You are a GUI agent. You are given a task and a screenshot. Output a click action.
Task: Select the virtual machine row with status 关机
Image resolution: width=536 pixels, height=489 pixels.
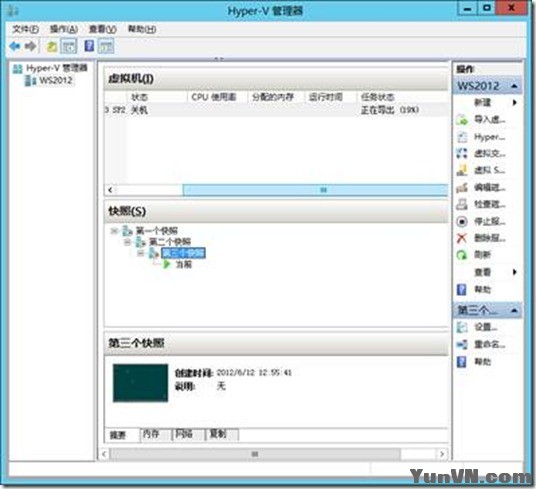tap(276, 110)
